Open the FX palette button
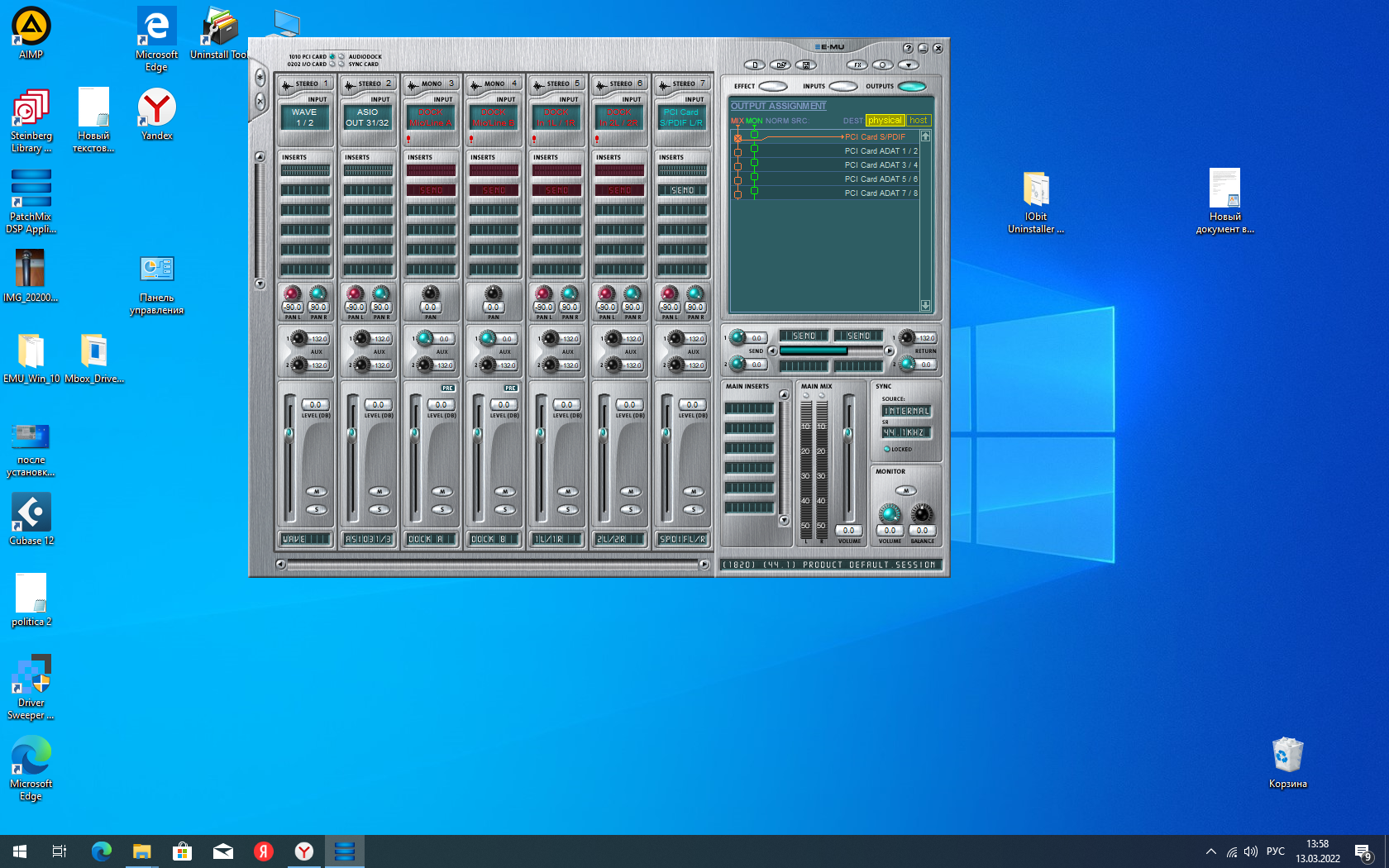1389x868 pixels. click(857, 64)
